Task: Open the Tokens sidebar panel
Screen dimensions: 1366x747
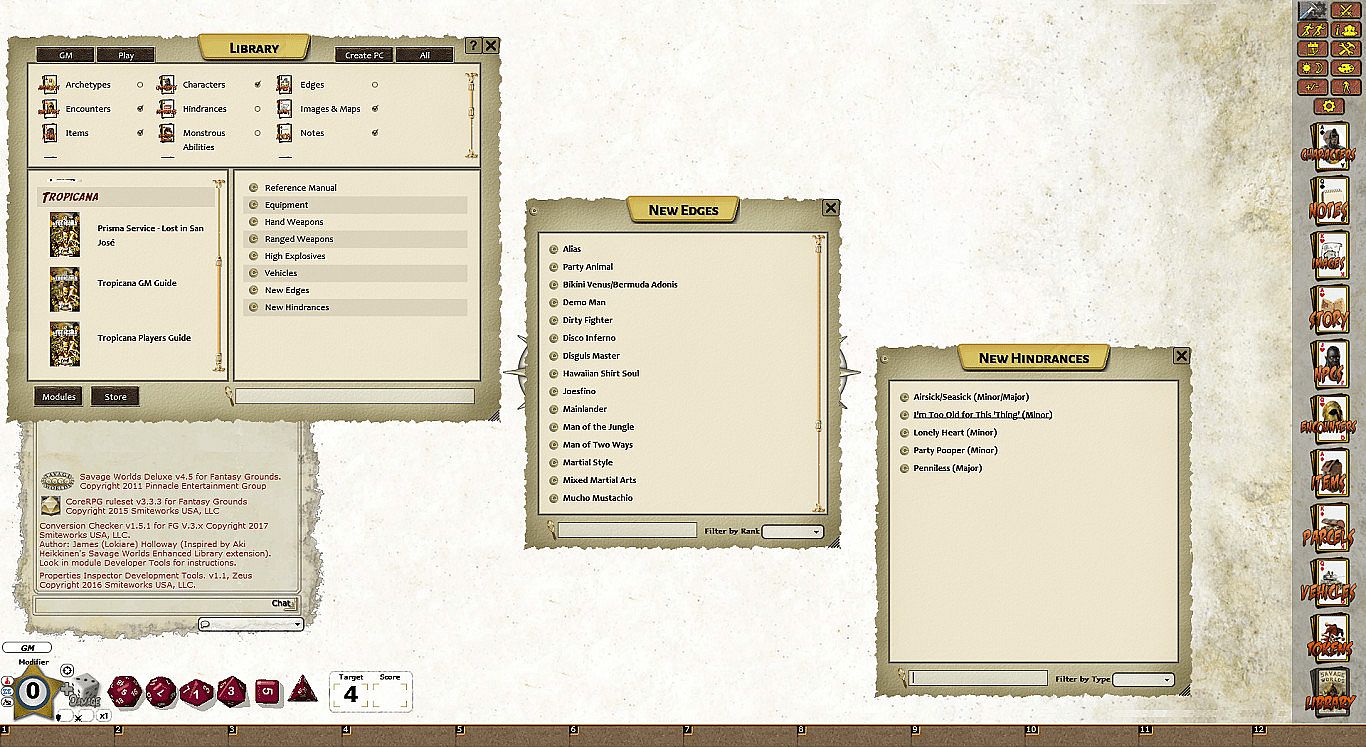Action: (1328, 639)
